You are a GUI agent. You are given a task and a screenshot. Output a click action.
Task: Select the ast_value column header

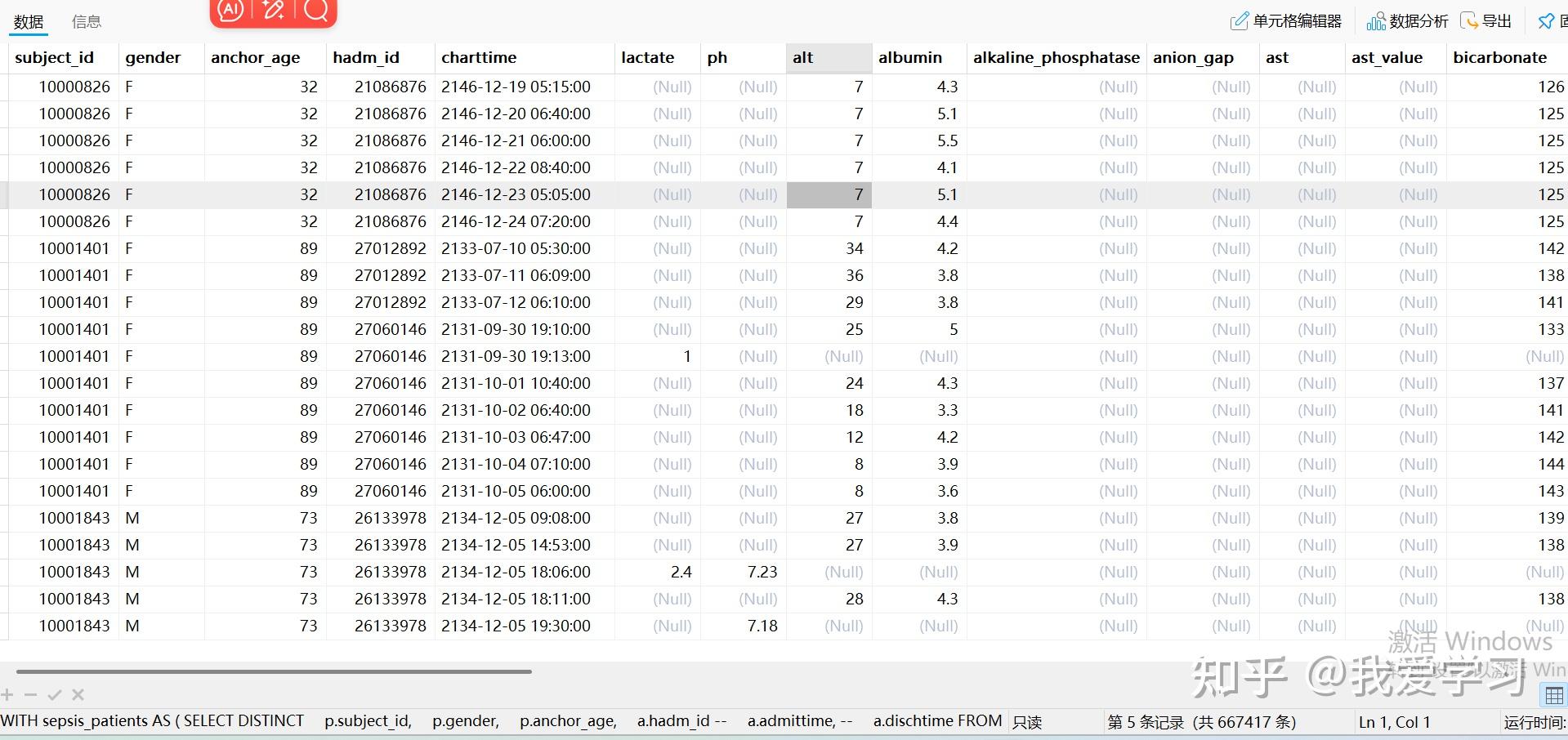coord(1395,58)
